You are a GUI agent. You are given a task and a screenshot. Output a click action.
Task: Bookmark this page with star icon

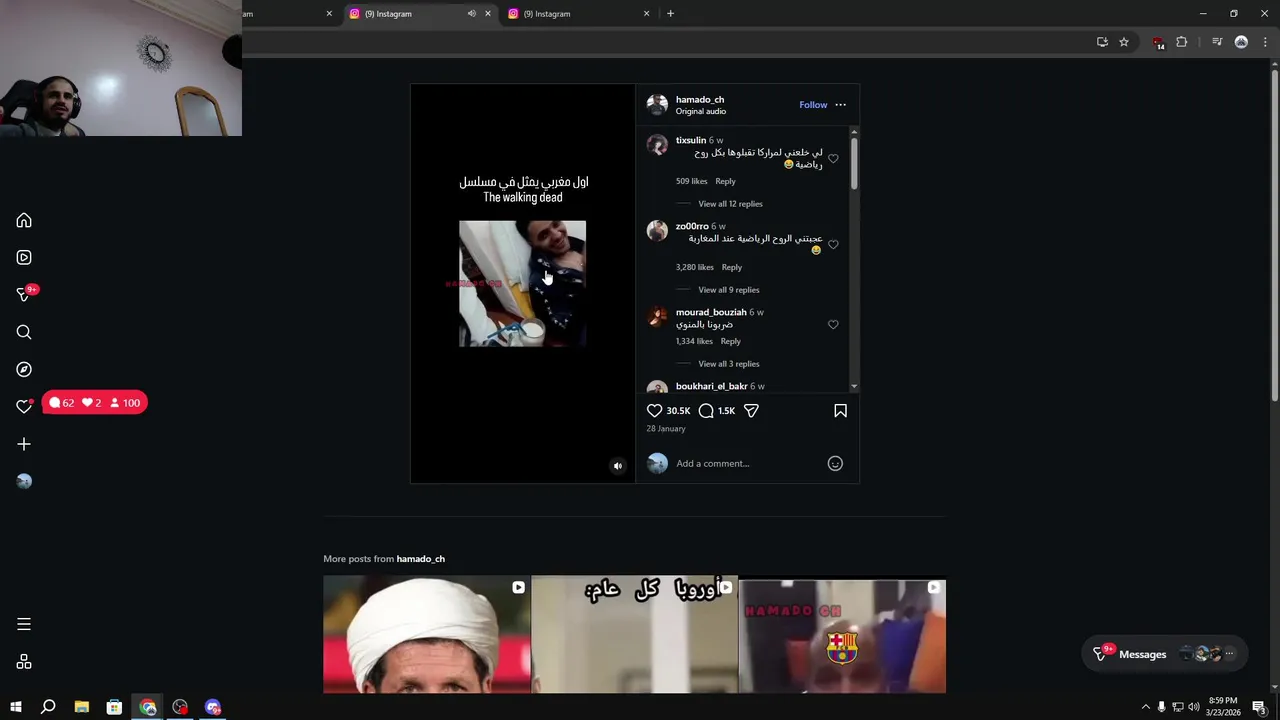[x=1124, y=42]
